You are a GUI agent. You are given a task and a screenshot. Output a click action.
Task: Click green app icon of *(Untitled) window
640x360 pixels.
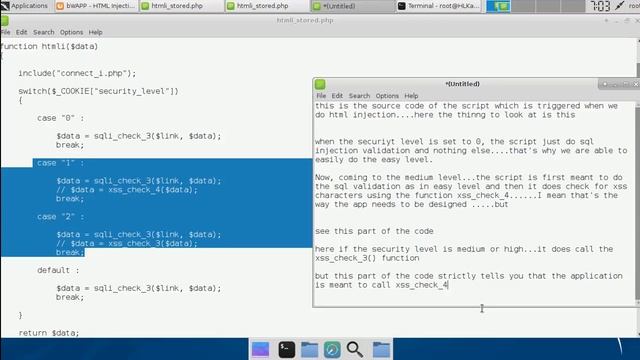(320, 84)
